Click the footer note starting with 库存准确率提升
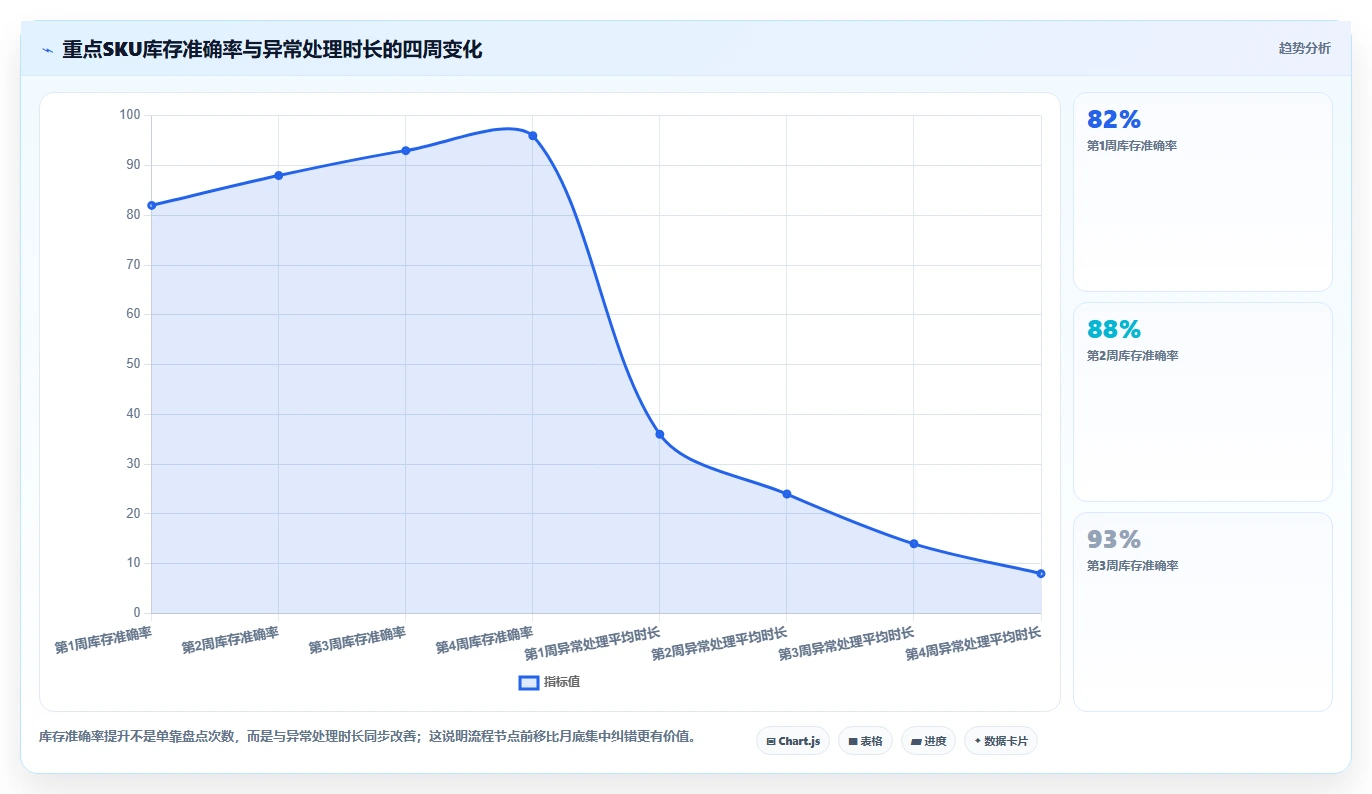This screenshot has height=794, width=1372. [x=367, y=737]
